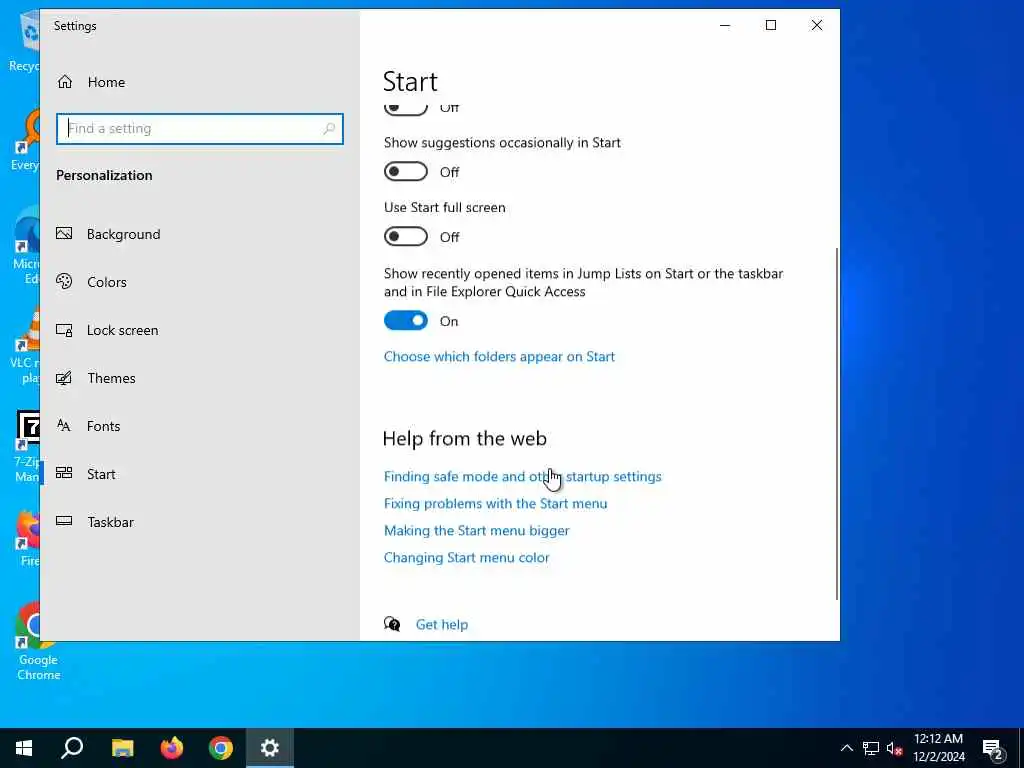Click the Taskbar icon in sidebar

click(x=64, y=521)
